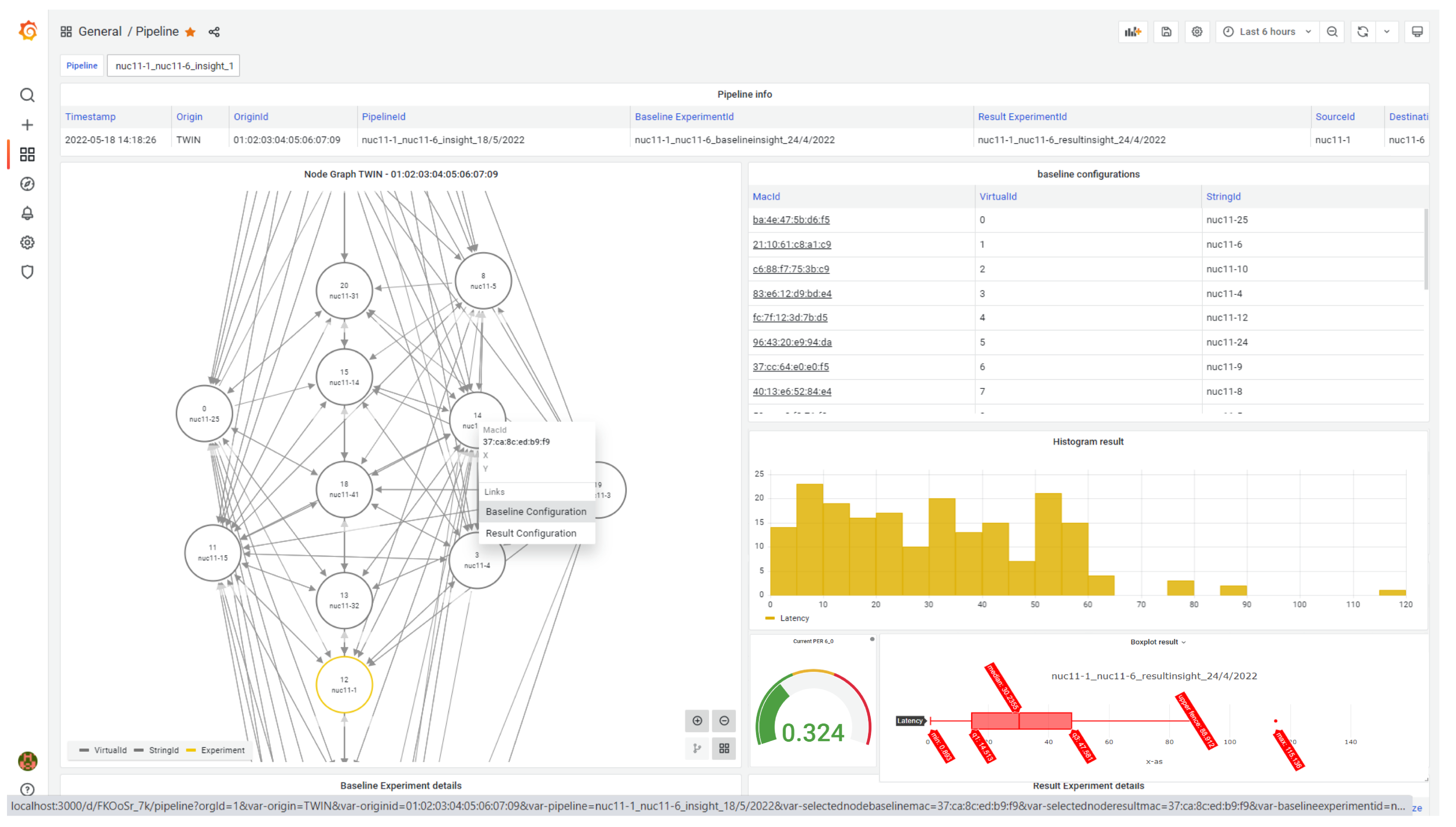Image resolution: width=1456 pixels, height=827 pixels.
Task: Save the dashboard using the save icon
Action: 1165,32
